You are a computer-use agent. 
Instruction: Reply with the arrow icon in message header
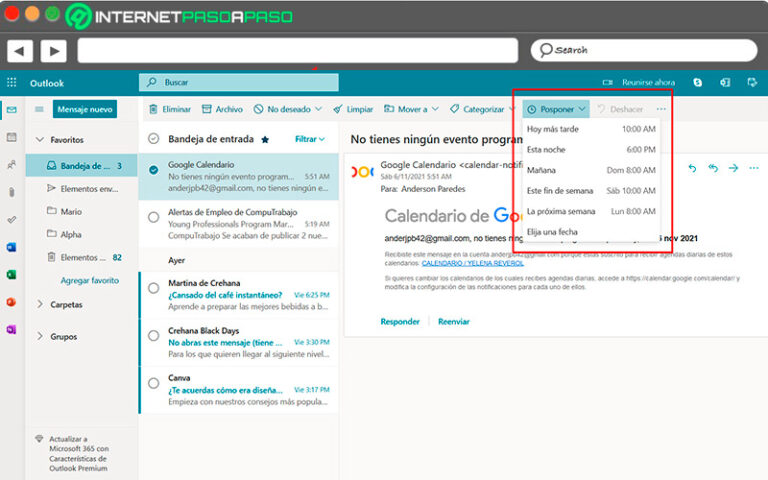(x=692, y=168)
